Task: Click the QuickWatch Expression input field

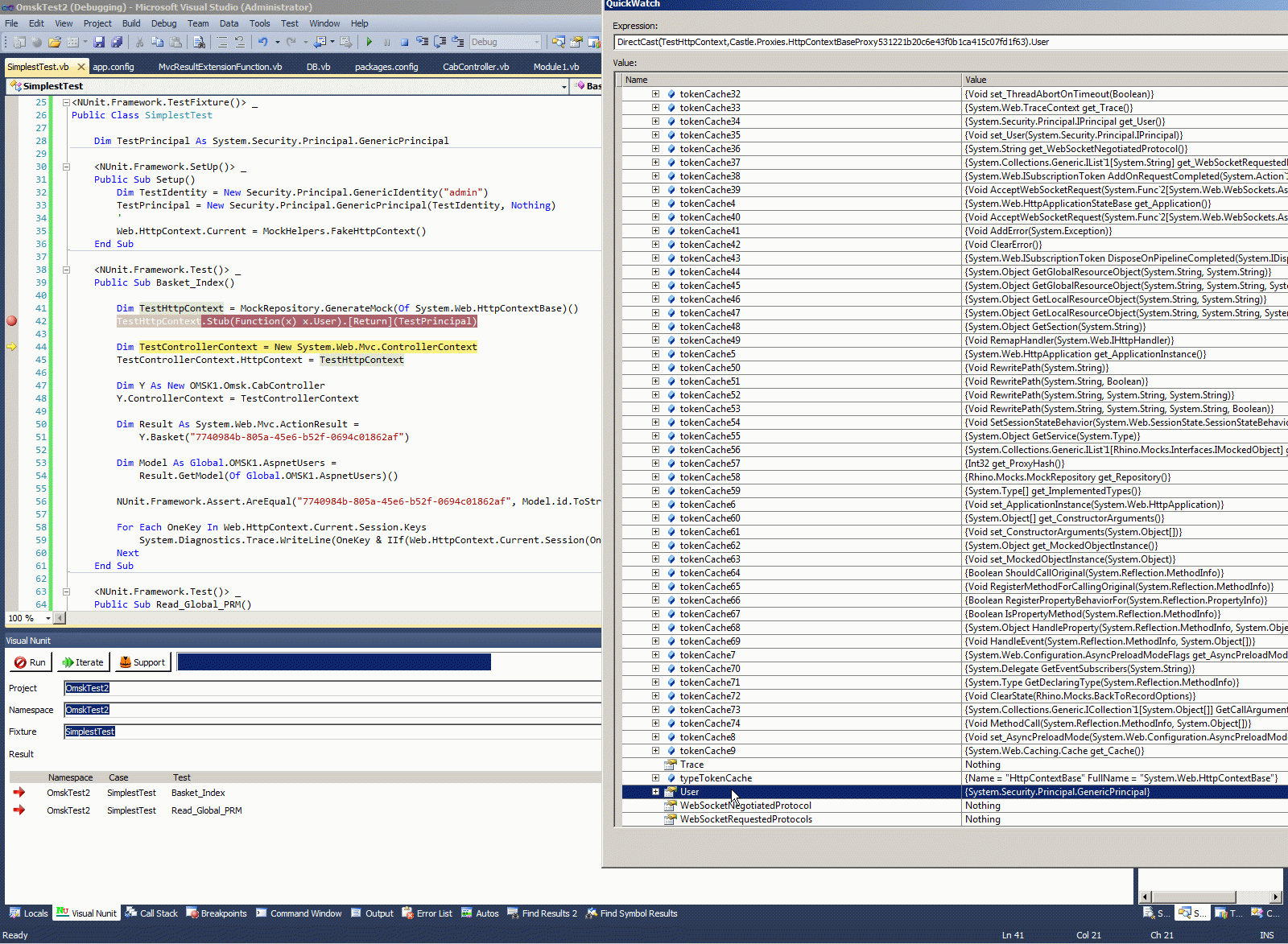Action: tap(951, 42)
